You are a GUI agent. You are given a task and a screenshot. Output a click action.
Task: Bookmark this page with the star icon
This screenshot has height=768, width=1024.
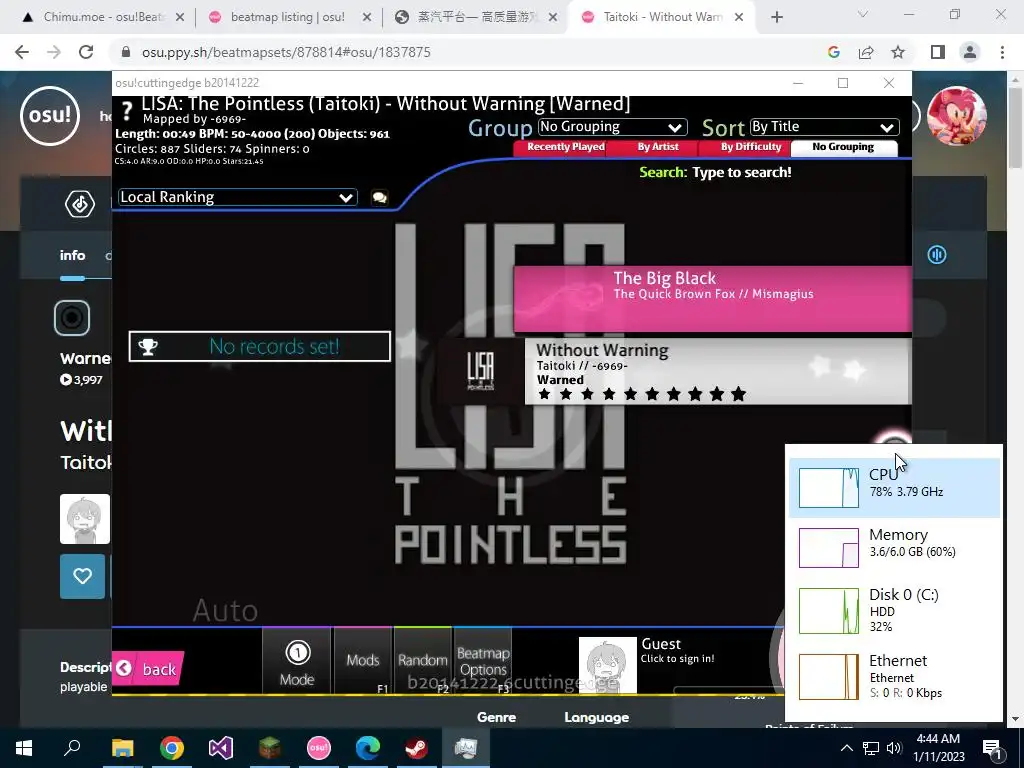[x=898, y=52]
